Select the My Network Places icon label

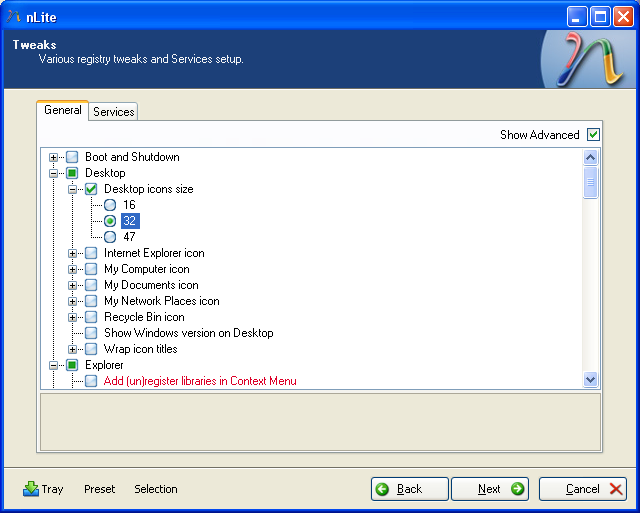click(x=162, y=301)
